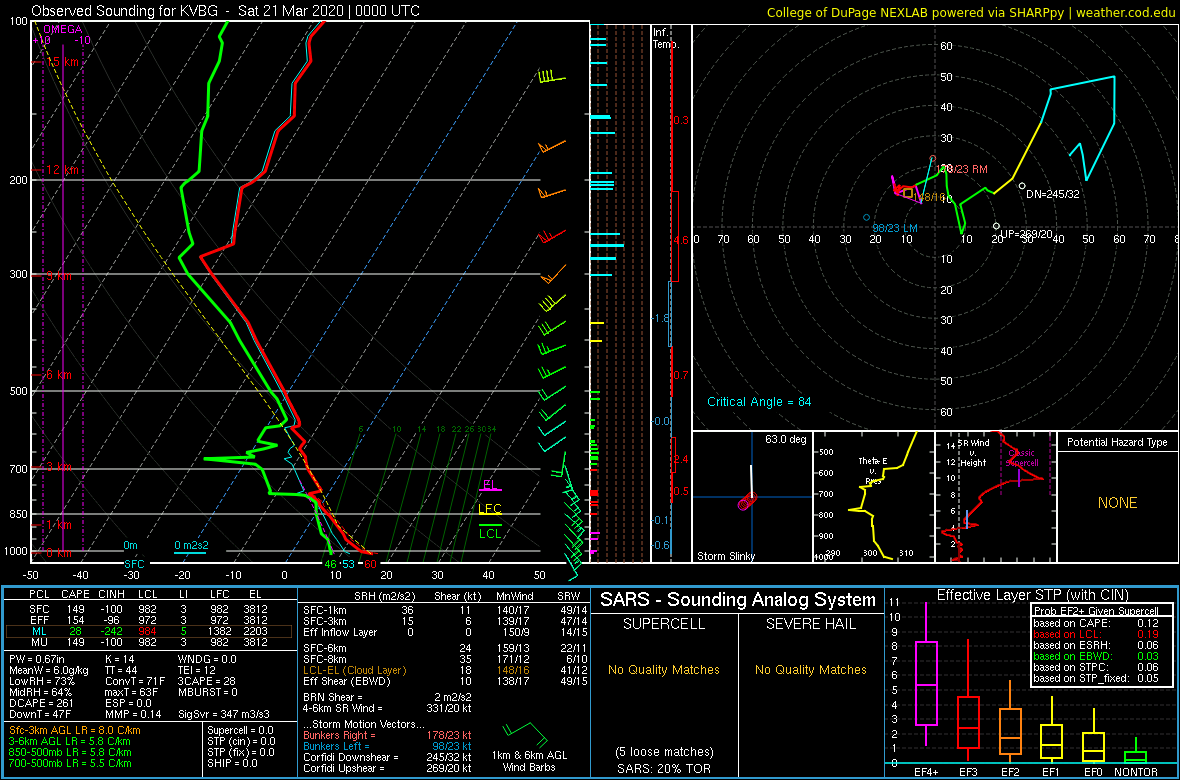Screen dimensions: 1180x780
Task: Click the Classic Supercell label
Action: coord(1020,458)
